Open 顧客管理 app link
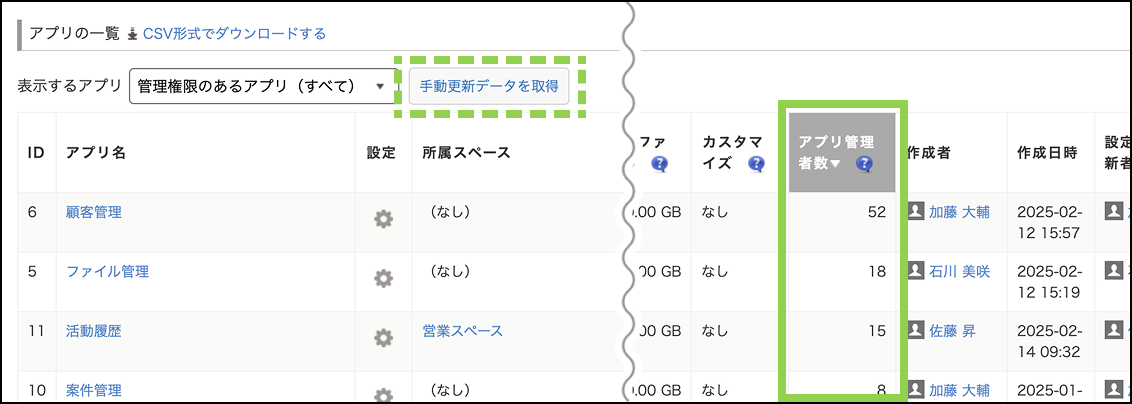Viewport: 1132px width, 404px height. tap(94, 212)
